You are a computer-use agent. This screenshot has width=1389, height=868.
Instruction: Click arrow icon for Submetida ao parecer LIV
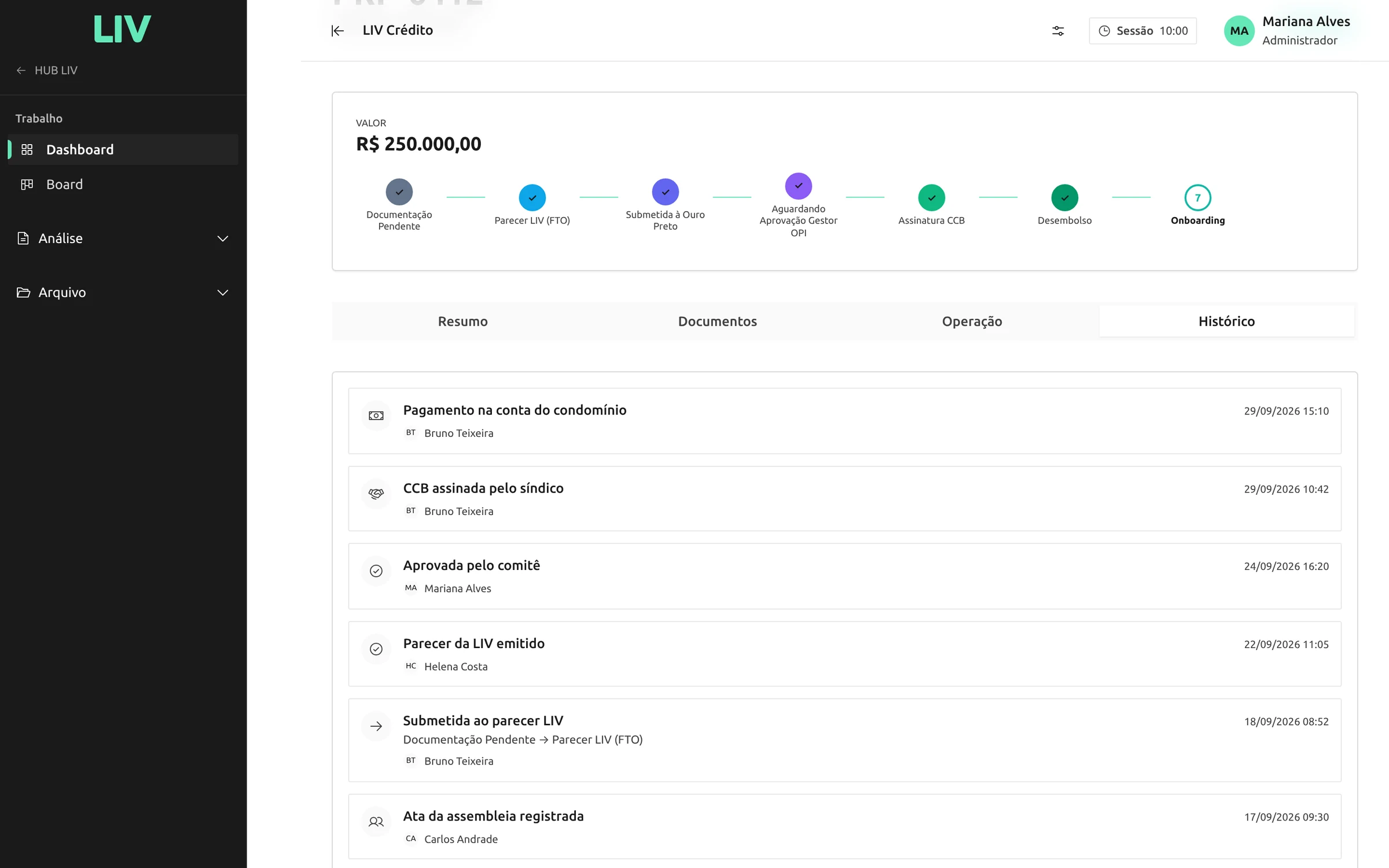coord(376,726)
